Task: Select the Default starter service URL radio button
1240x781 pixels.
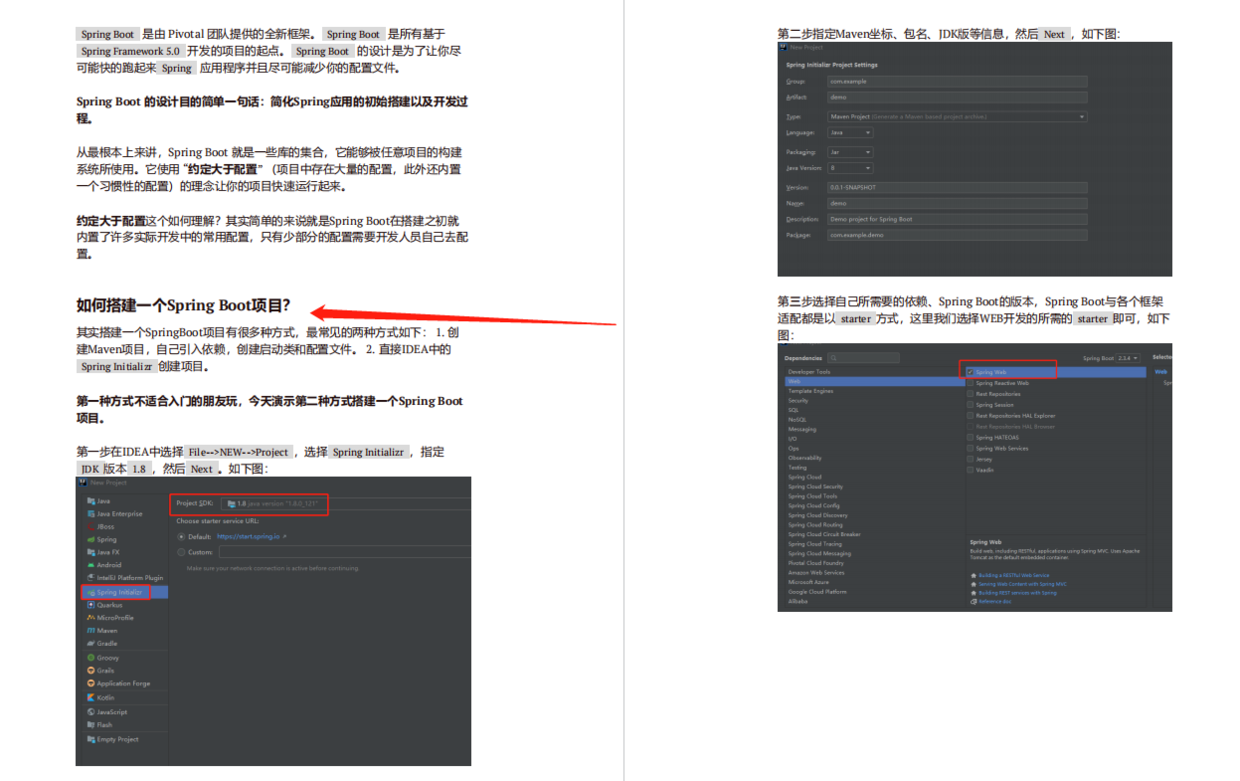Action: (181, 536)
